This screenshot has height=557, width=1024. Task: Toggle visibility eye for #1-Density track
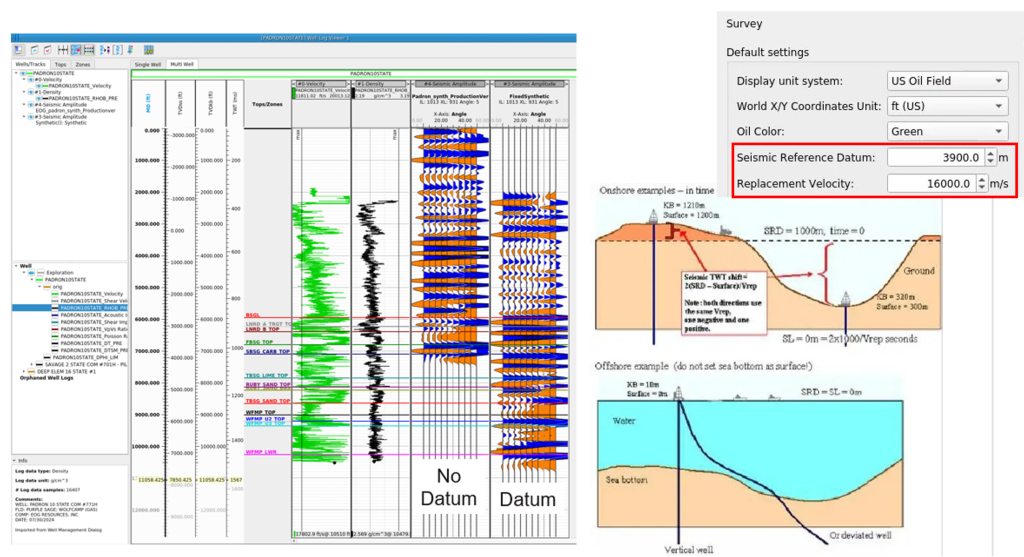(x=31, y=92)
